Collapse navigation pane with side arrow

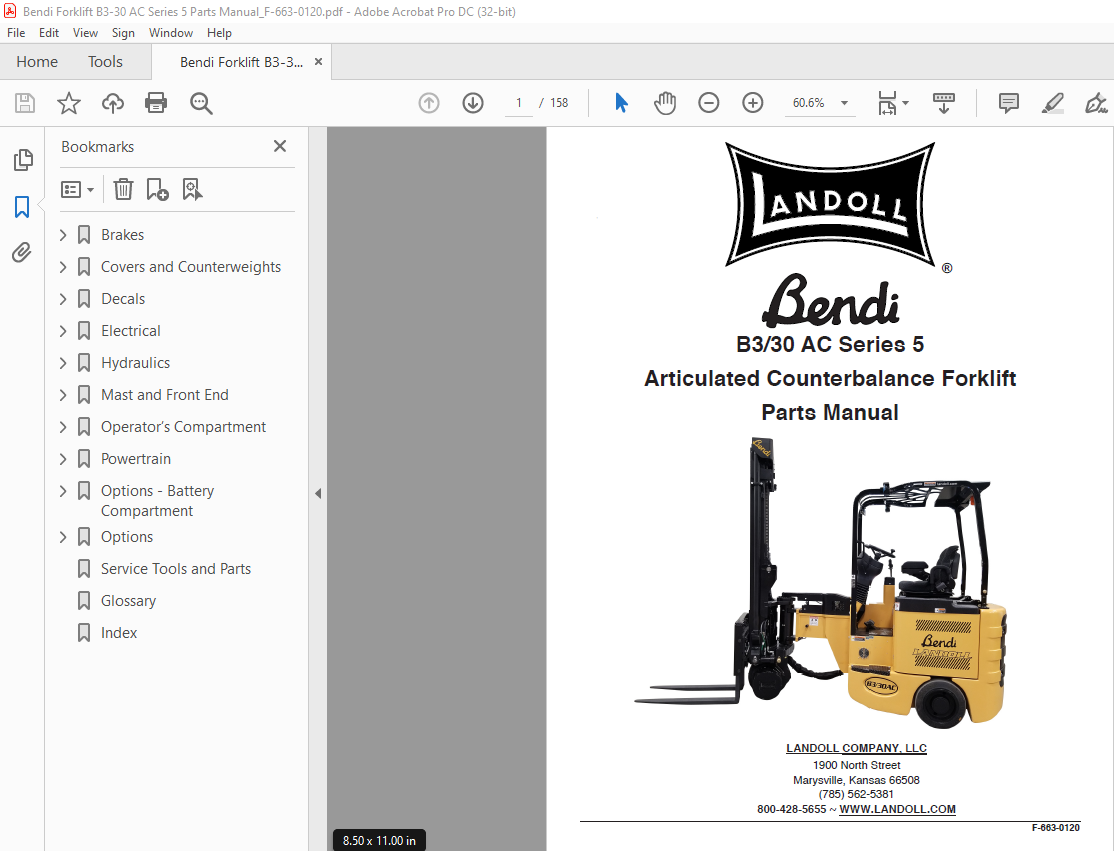(x=318, y=493)
